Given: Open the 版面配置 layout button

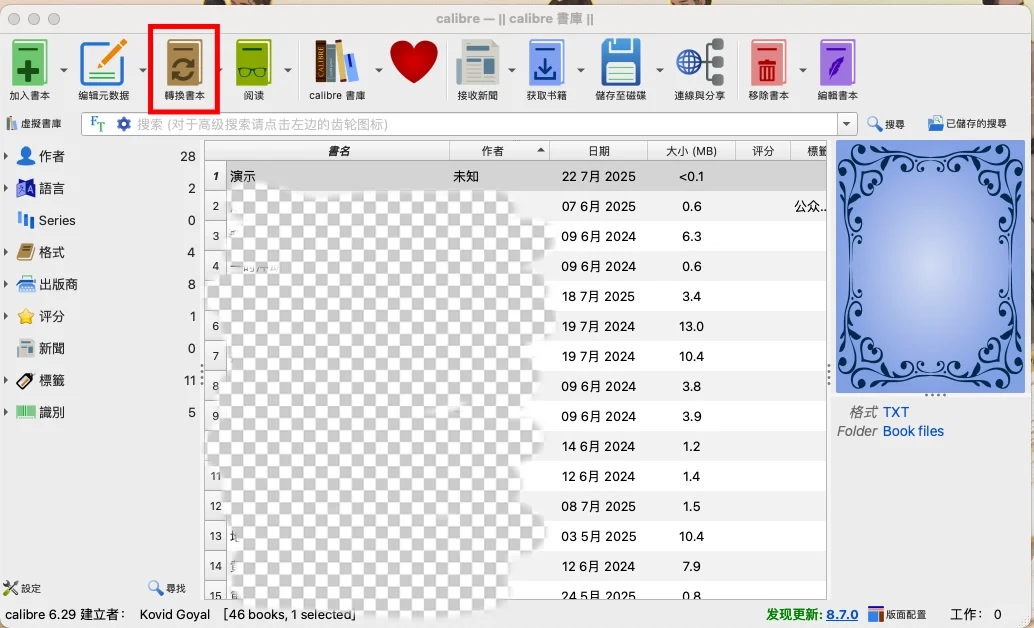Looking at the screenshot, I should 897,615.
